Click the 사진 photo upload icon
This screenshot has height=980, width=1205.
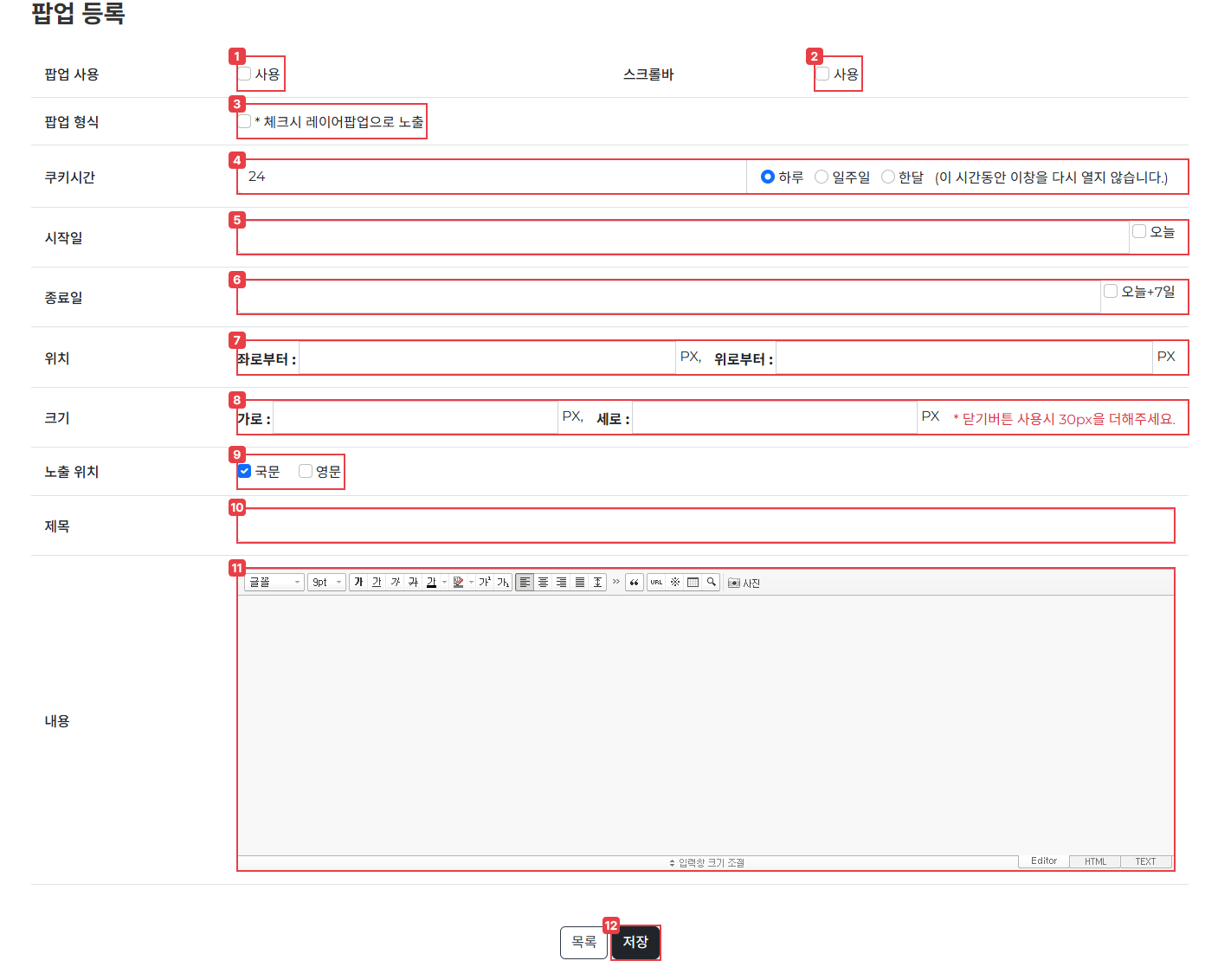[743, 583]
